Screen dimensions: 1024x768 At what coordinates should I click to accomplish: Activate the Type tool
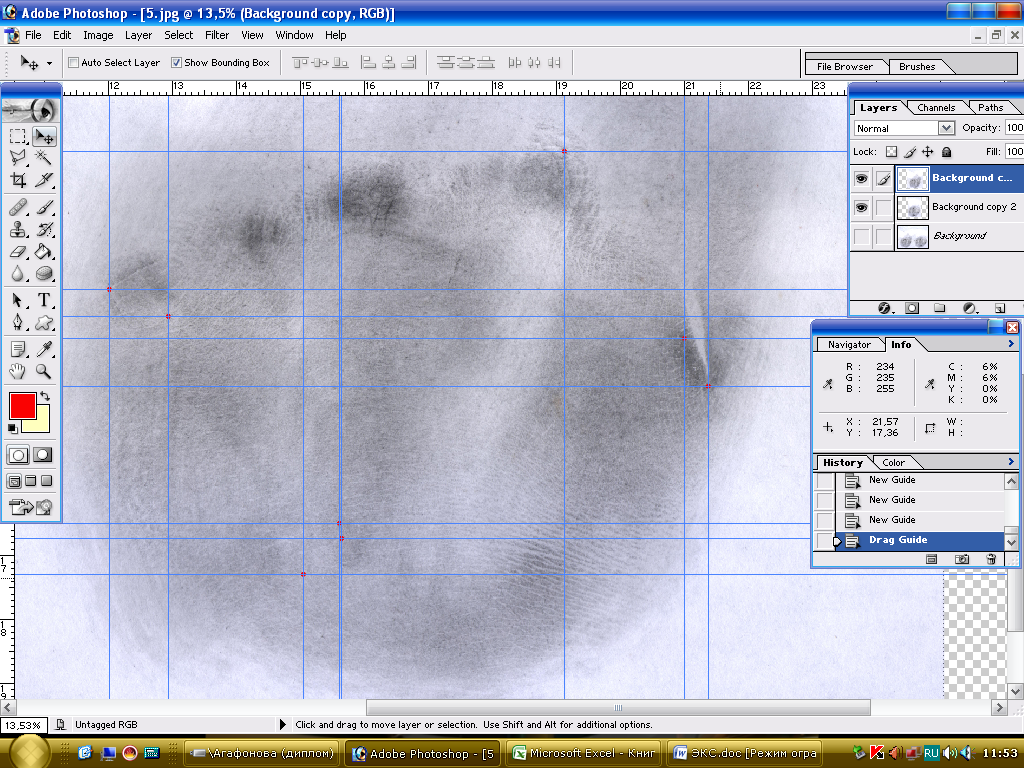[x=44, y=300]
